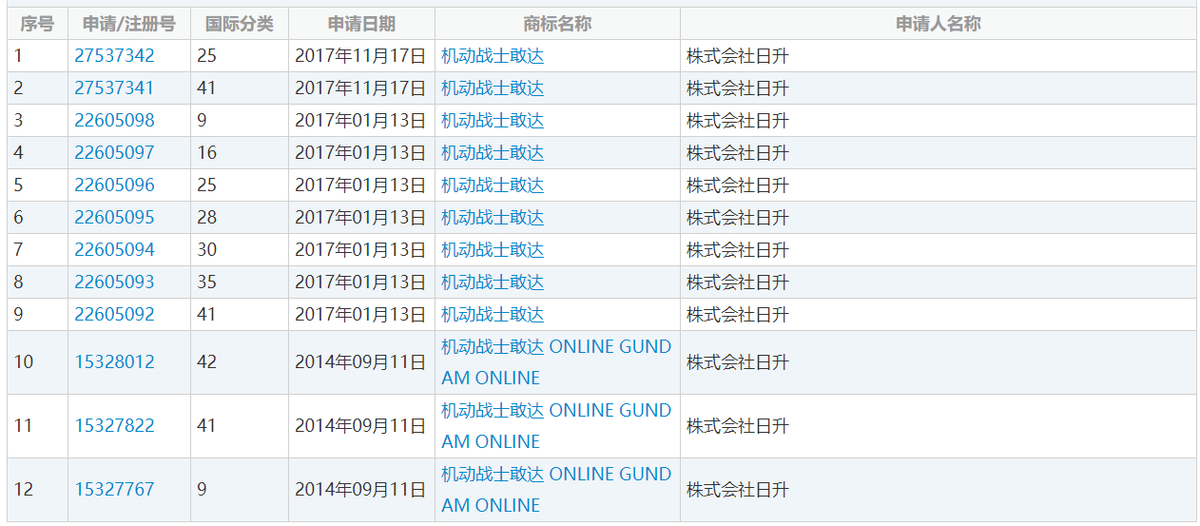Viewport: 1200px width, 526px height.
Task: Open trademark name 机动战士敢达 in row 2
Action: [x=493, y=88]
